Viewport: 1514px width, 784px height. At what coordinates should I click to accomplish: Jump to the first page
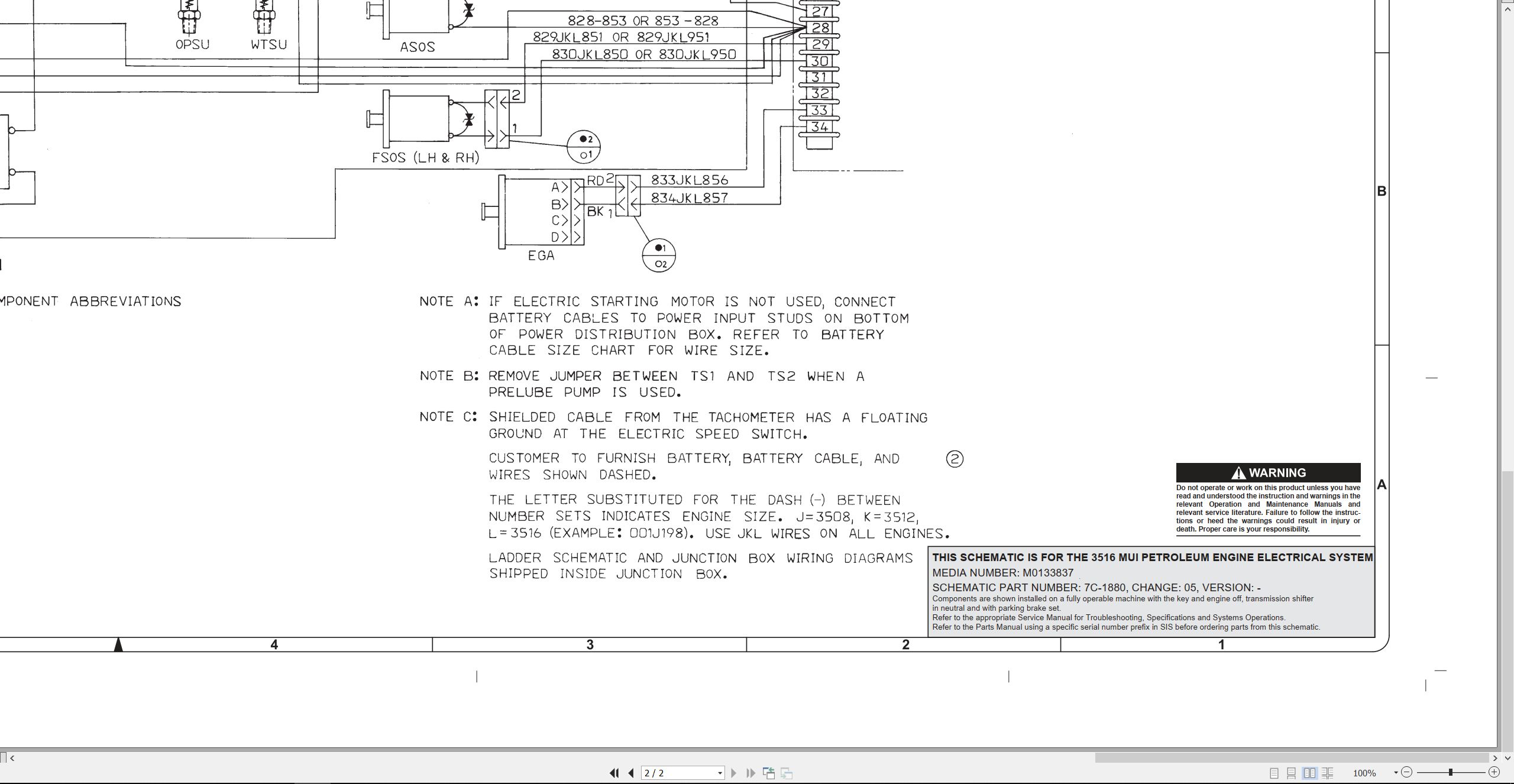614,773
